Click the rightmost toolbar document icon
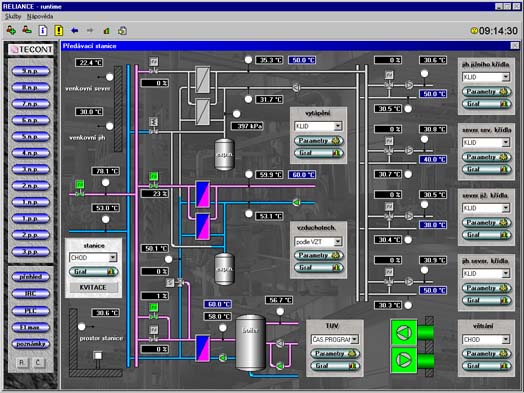Image resolution: width=524 pixels, height=393 pixels. (x=122, y=31)
